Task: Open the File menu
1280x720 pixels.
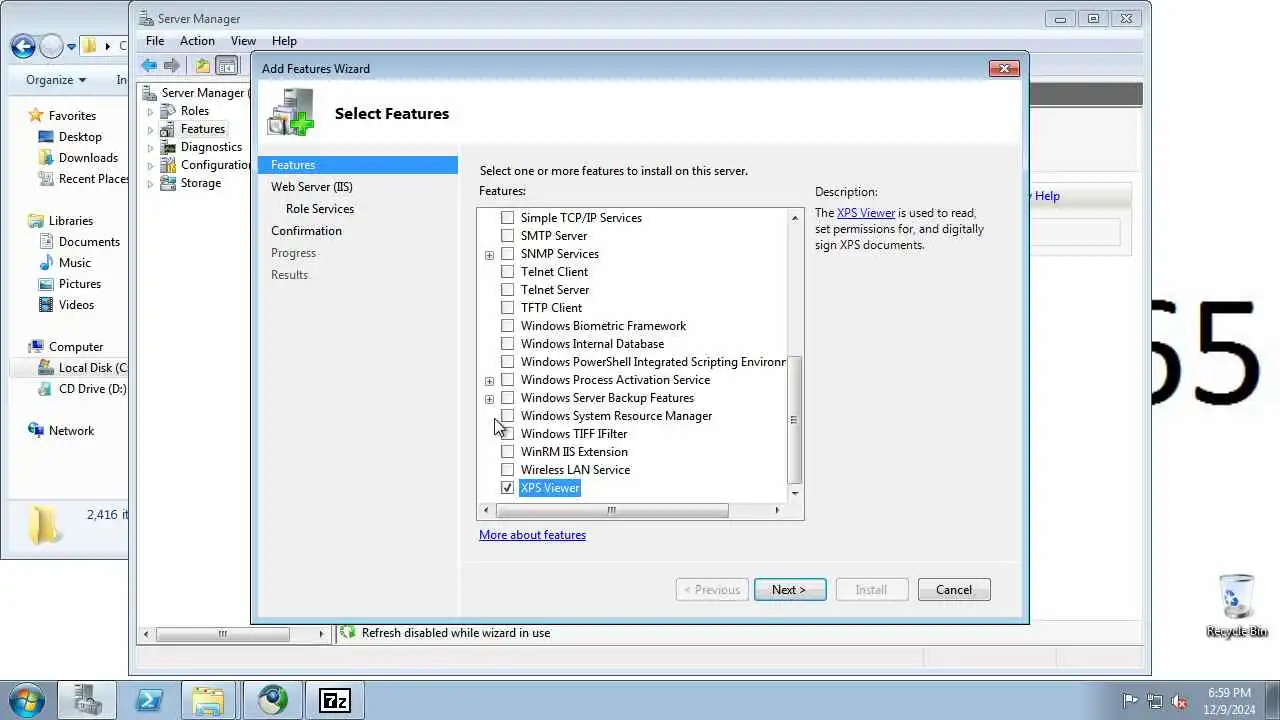Action: (155, 41)
